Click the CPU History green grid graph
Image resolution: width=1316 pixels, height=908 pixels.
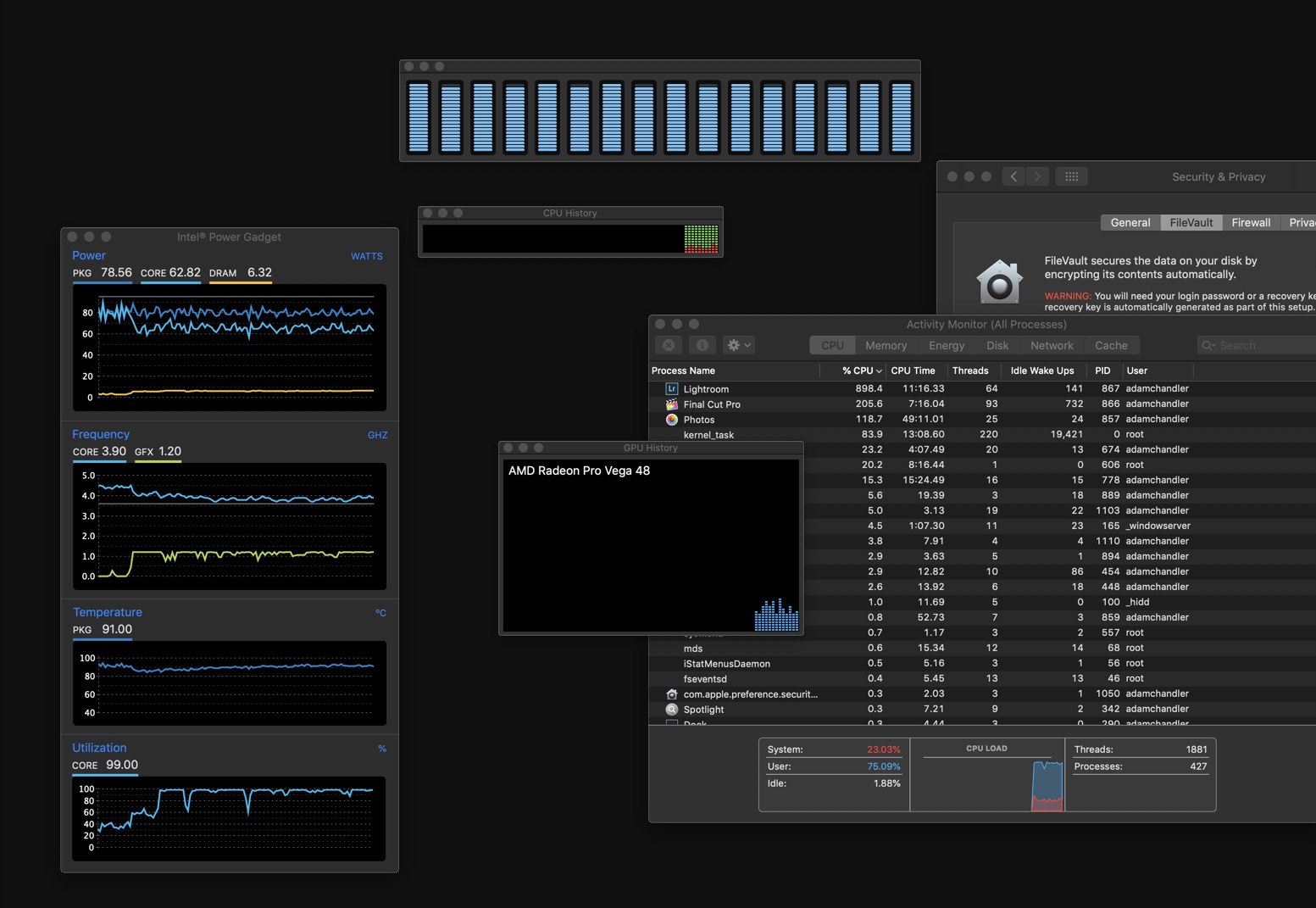(701, 239)
